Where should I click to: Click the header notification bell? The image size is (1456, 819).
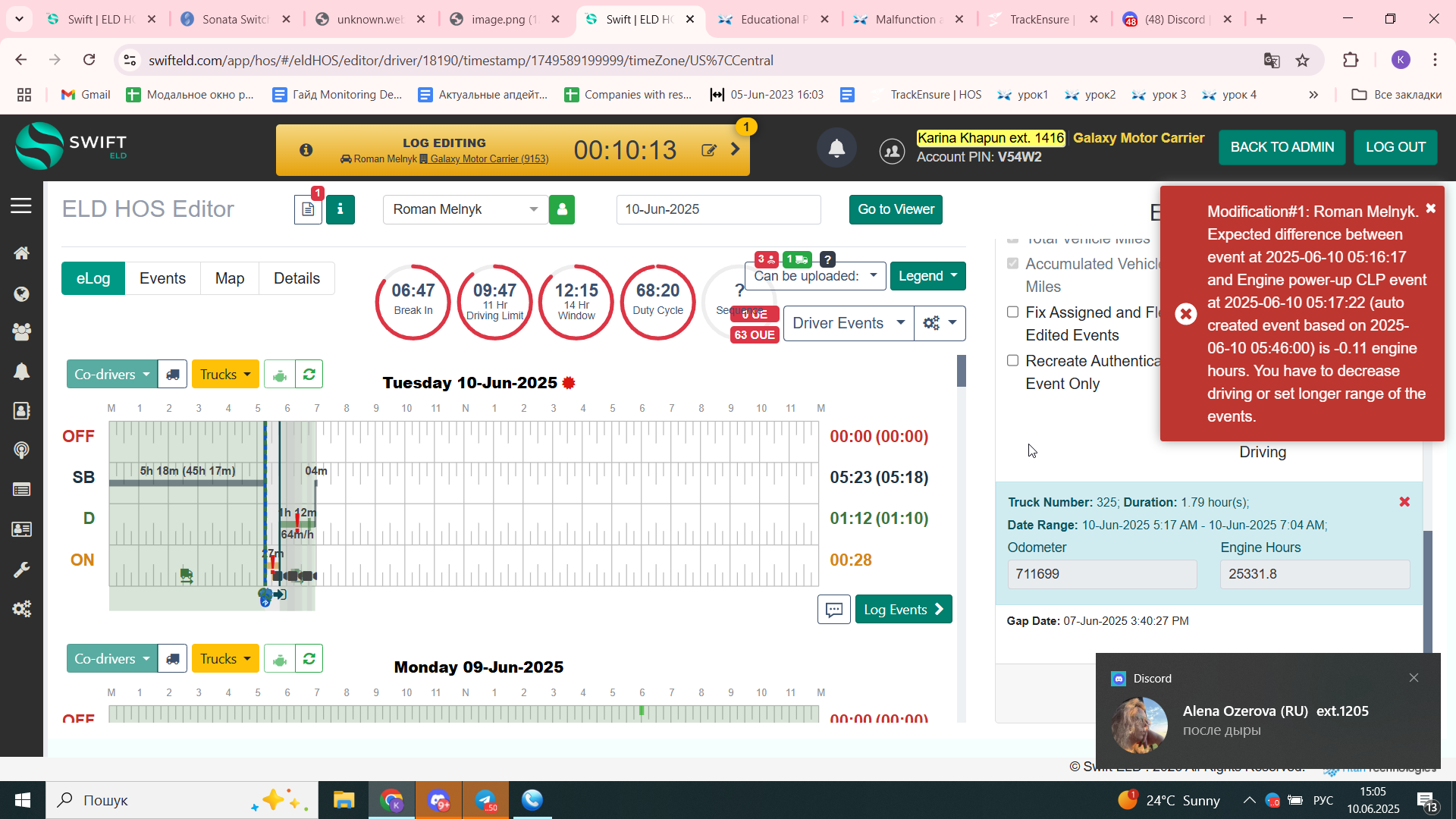836,149
